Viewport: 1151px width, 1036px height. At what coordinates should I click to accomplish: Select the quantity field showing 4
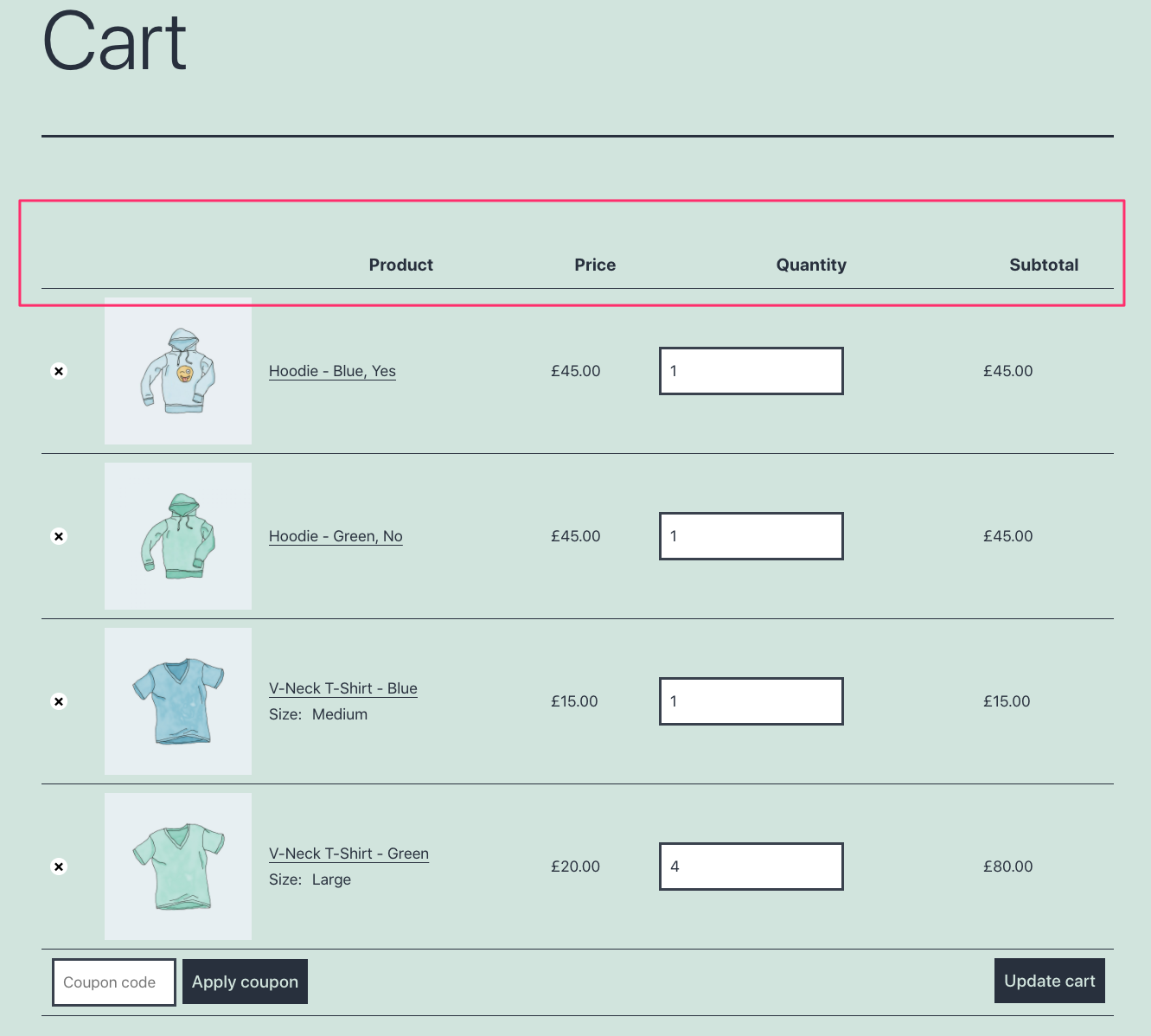point(751,866)
